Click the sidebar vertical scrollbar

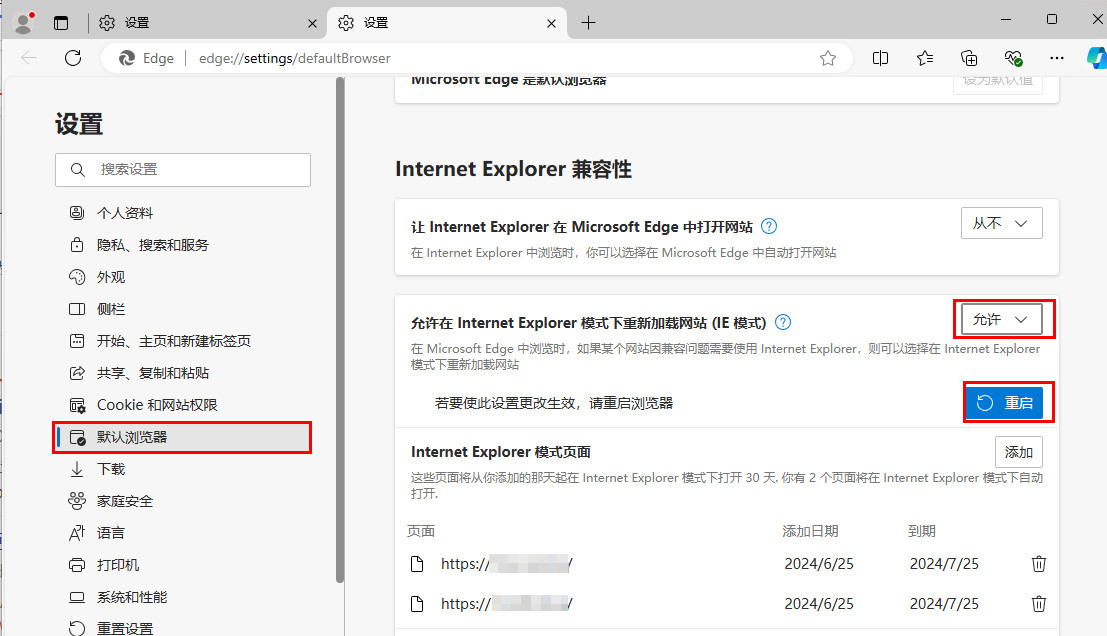point(340,330)
